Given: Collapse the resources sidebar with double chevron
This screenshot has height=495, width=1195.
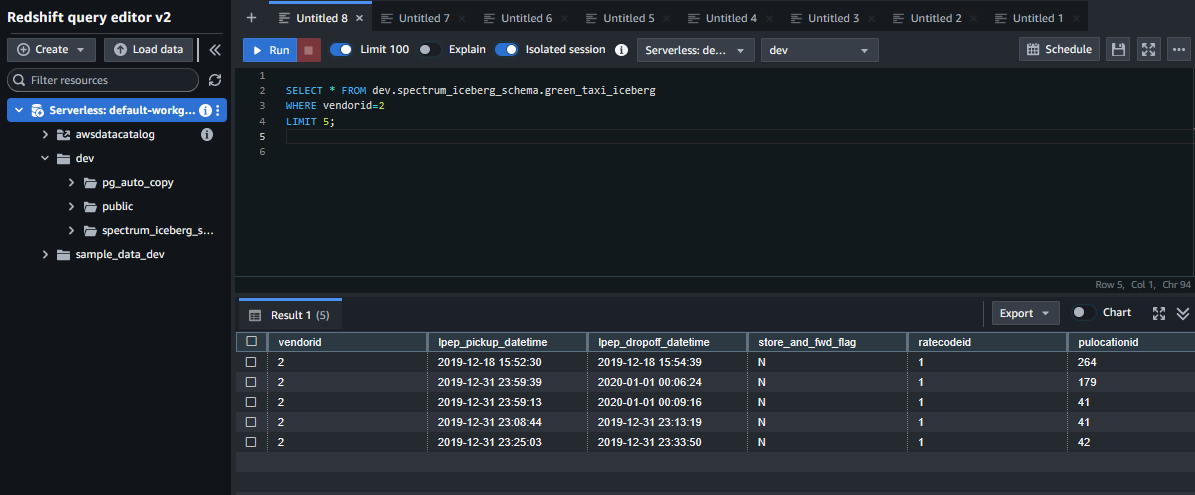Looking at the screenshot, I should pyautogui.click(x=215, y=50).
